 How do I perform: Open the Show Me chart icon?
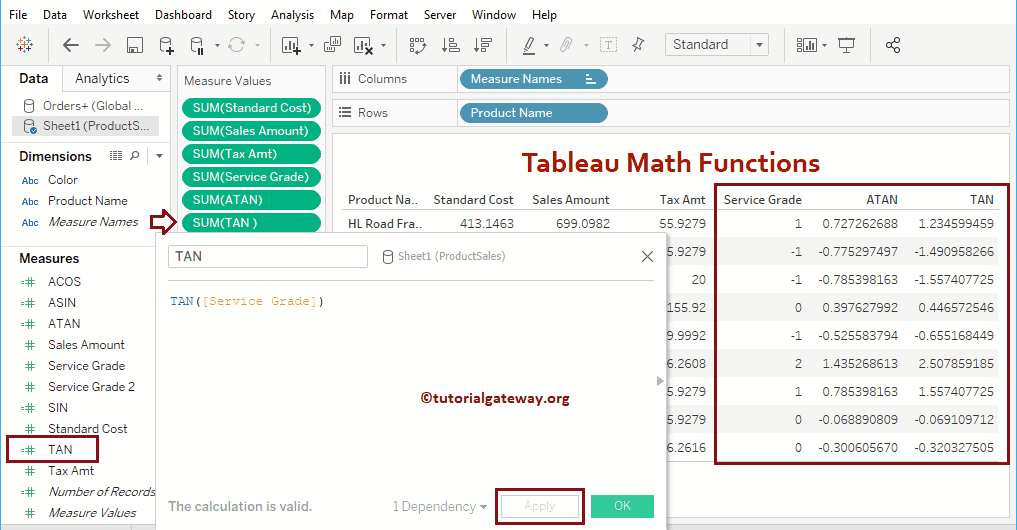tap(806, 45)
